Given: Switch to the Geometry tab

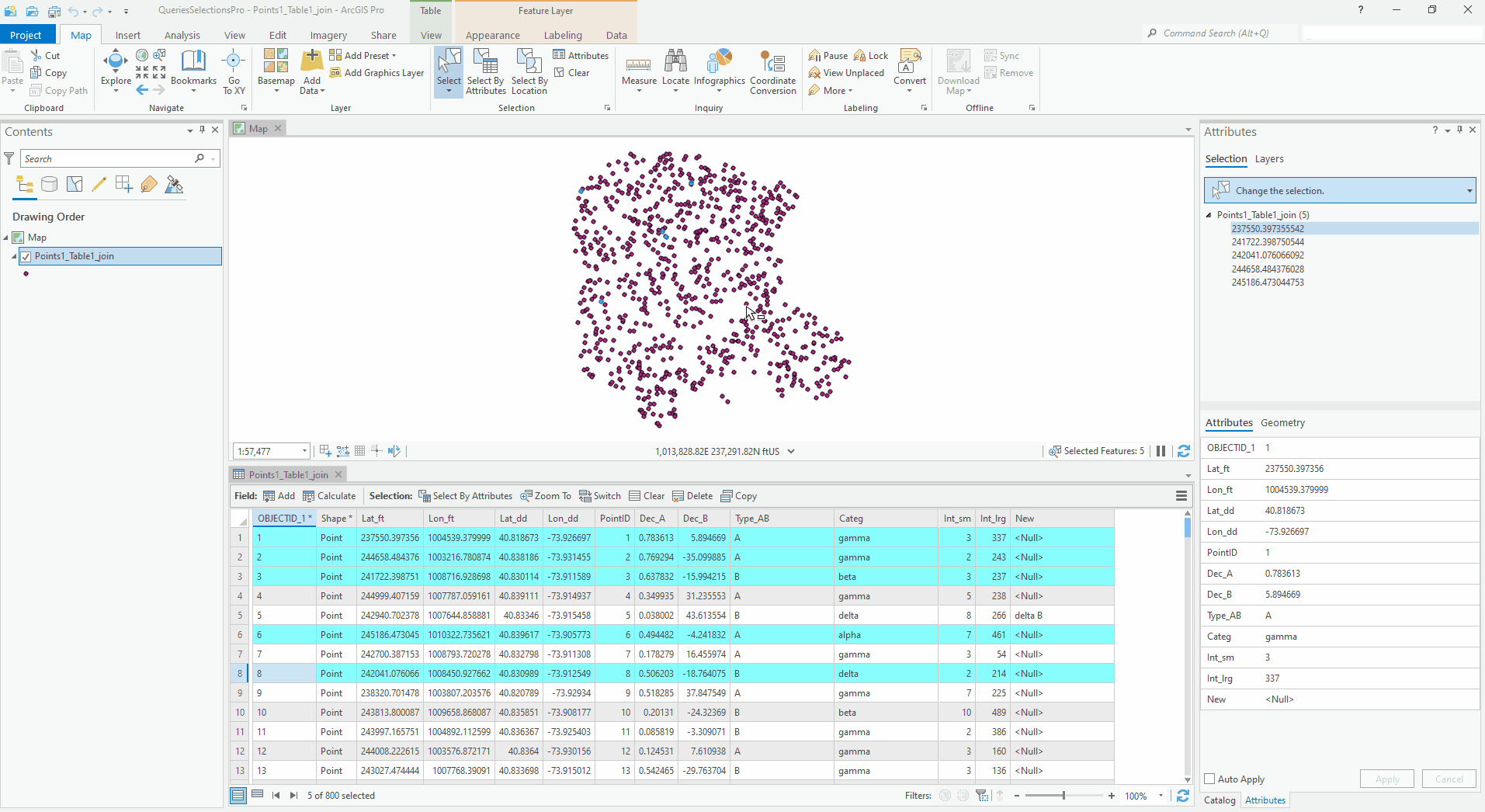Looking at the screenshot, I should pos(1282,423).
